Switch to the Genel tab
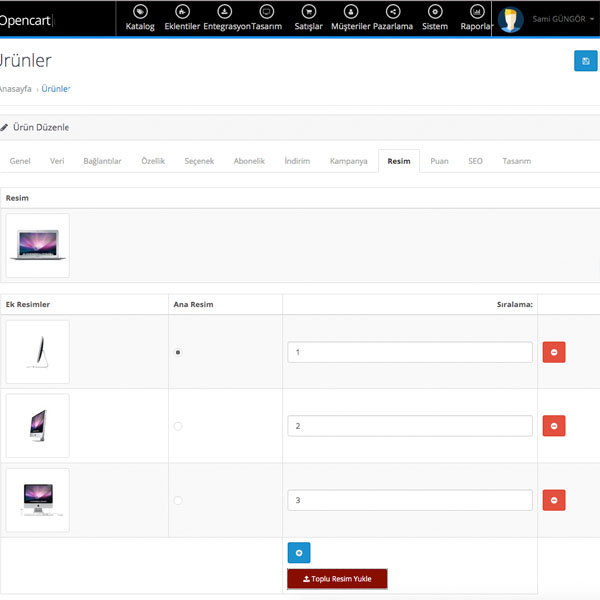600x600 pixels. pos(20,161)
